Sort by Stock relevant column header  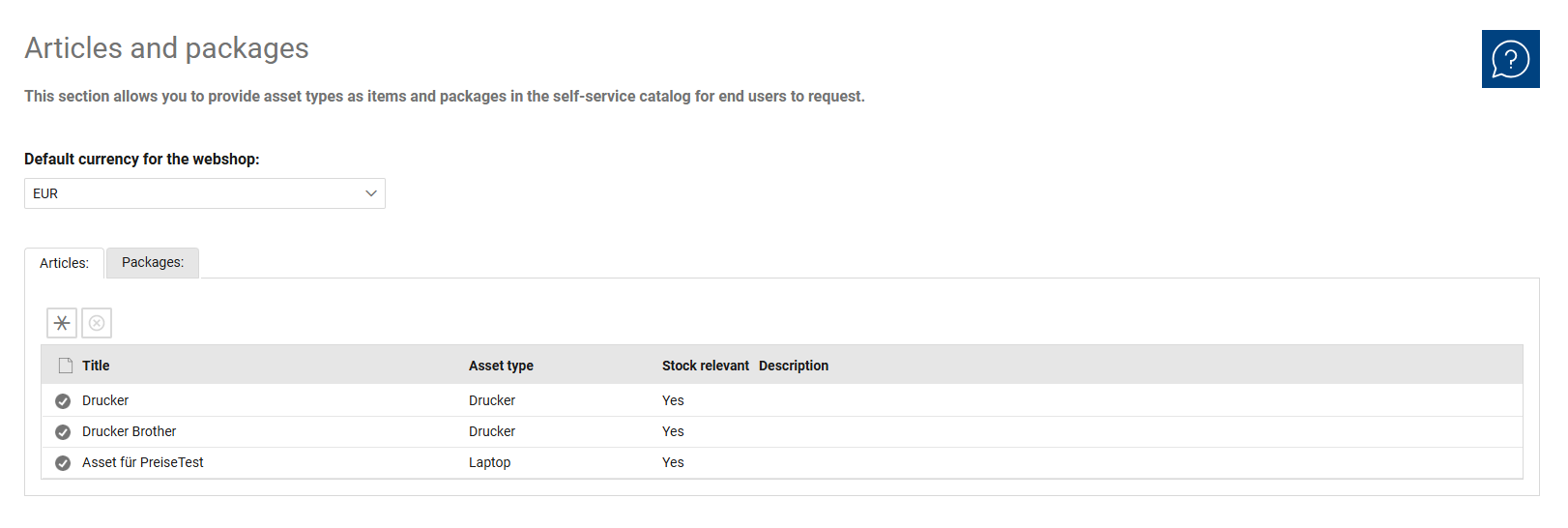coord(706,366)
